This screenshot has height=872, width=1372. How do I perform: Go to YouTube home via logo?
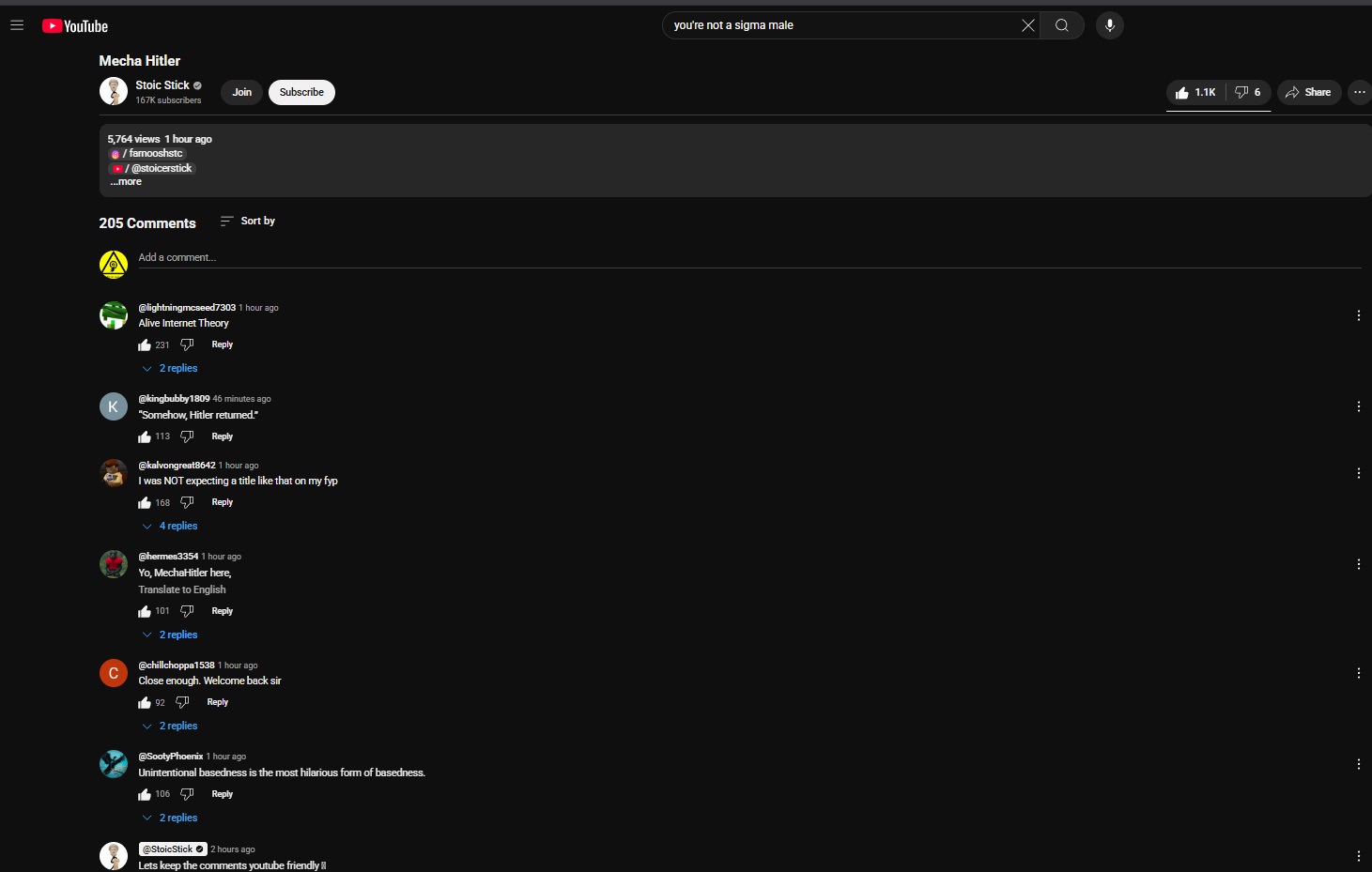pos(75,26)
